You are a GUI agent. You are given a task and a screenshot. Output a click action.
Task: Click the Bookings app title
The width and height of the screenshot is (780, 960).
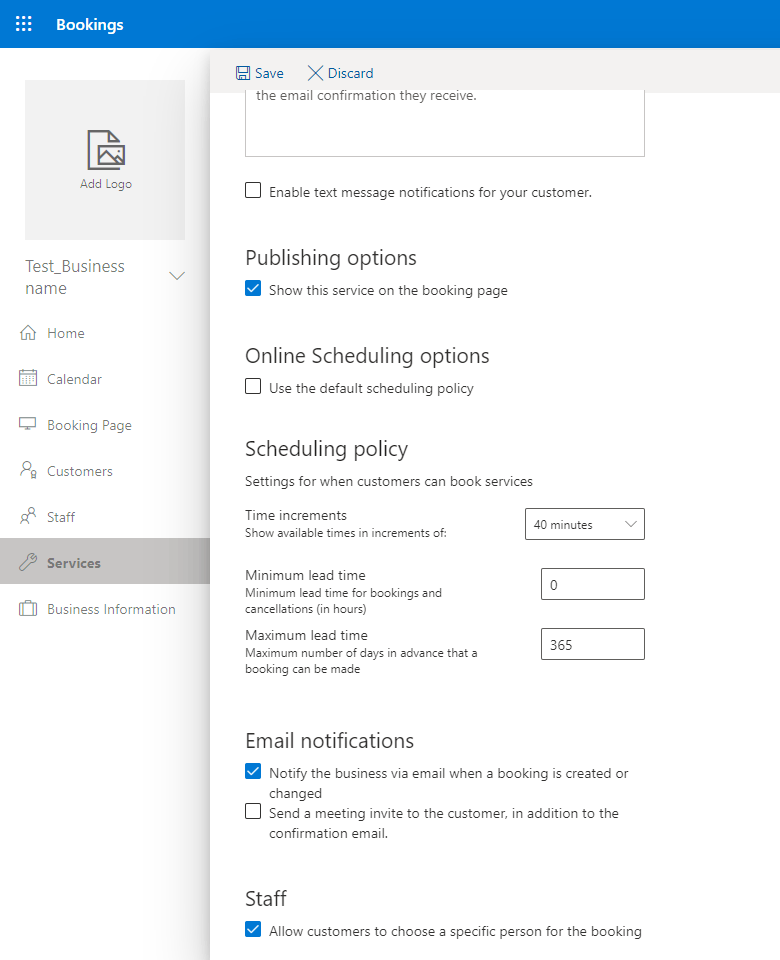coord(90,24)
